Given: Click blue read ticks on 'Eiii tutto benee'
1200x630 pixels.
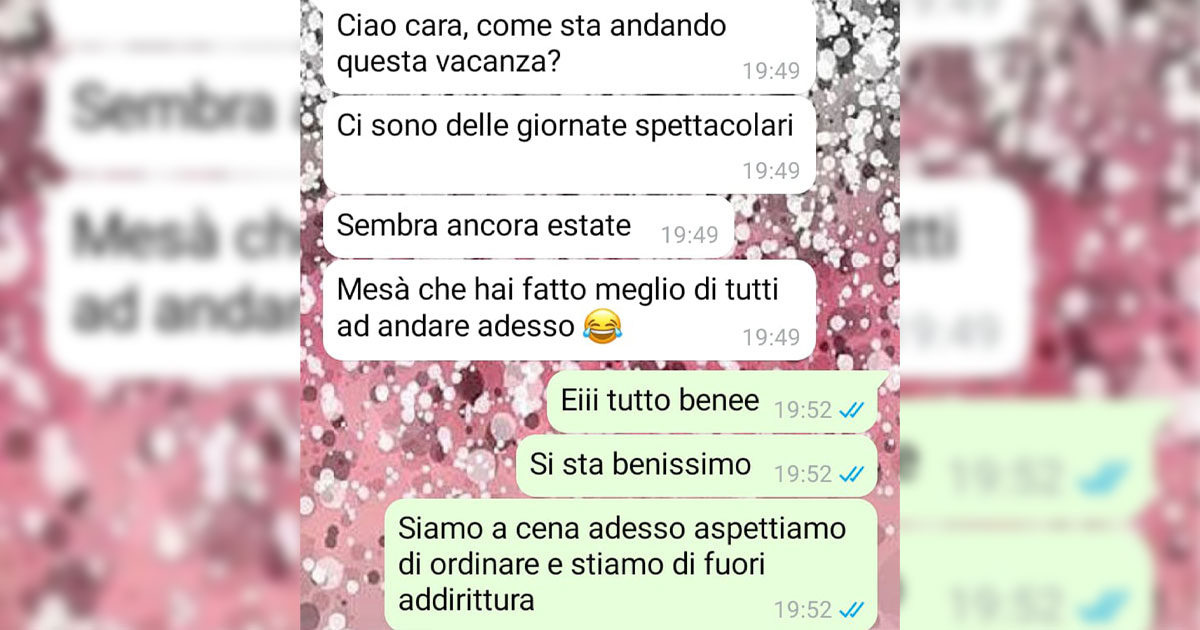Looking at the screenshot, I should [853, 409].
